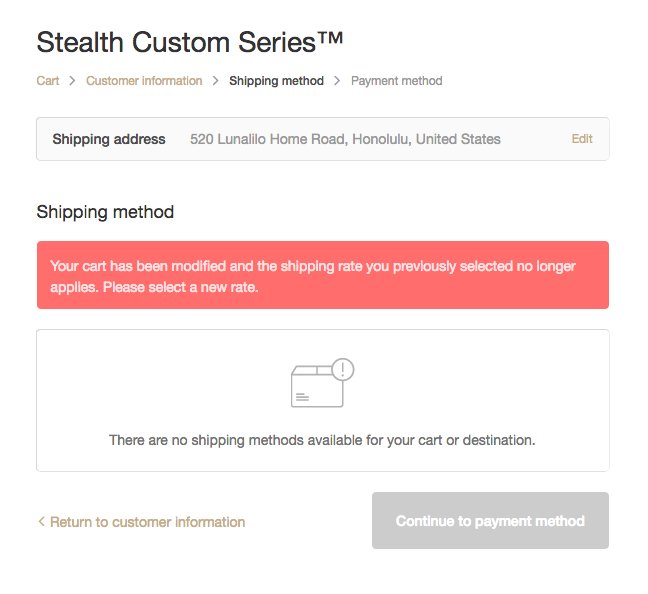Click the Shipping address label
The width and height of the screenshot is (648, 594).
click(x=109, y=139)
